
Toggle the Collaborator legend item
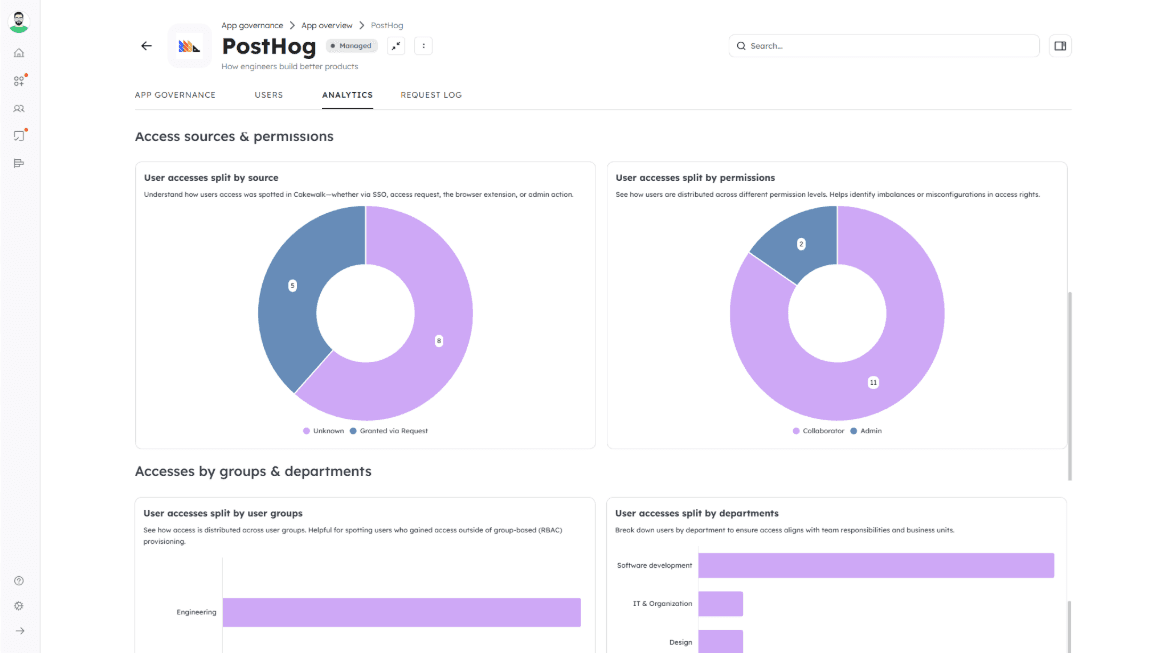[819, 431]
